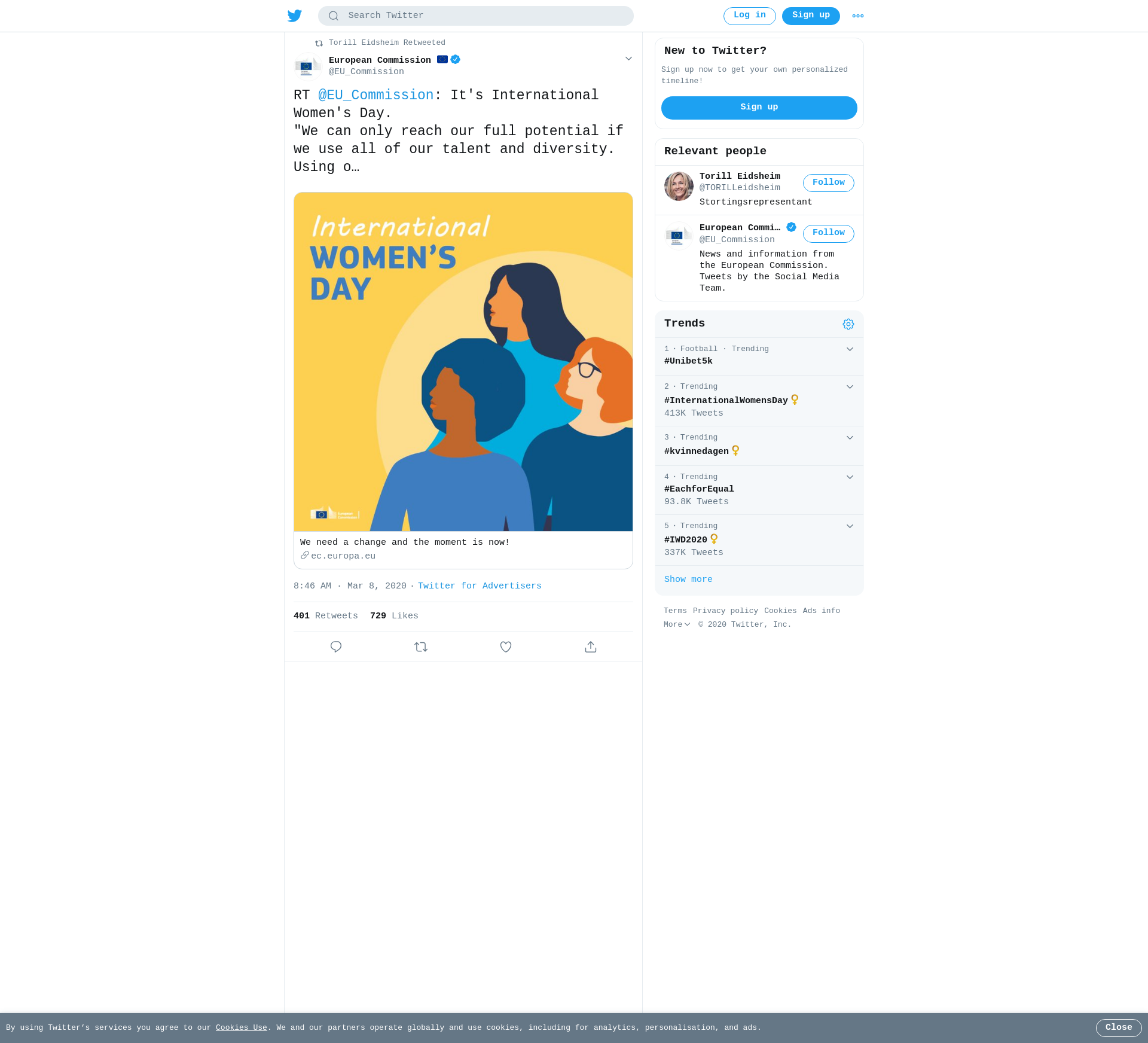Like the tweet with heart icon
The image size is (1148, 1043).
coord(506,646)
